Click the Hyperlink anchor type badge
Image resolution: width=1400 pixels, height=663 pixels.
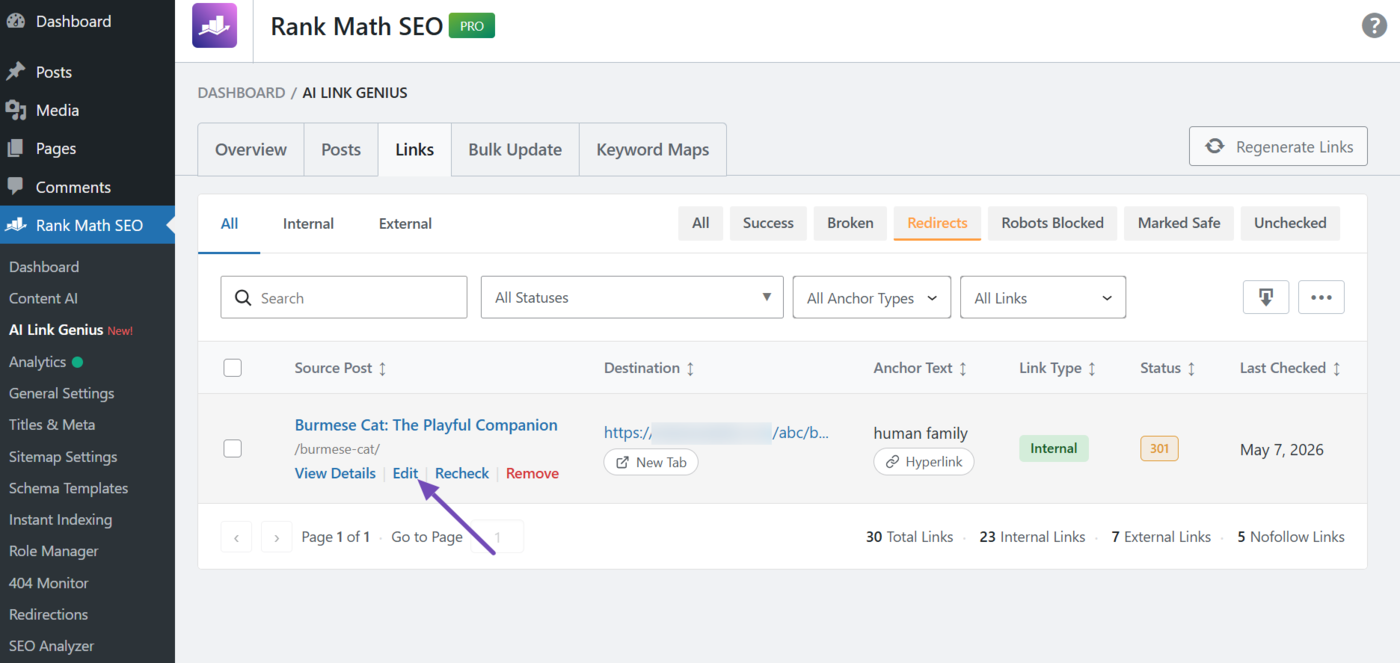point(924,462)
